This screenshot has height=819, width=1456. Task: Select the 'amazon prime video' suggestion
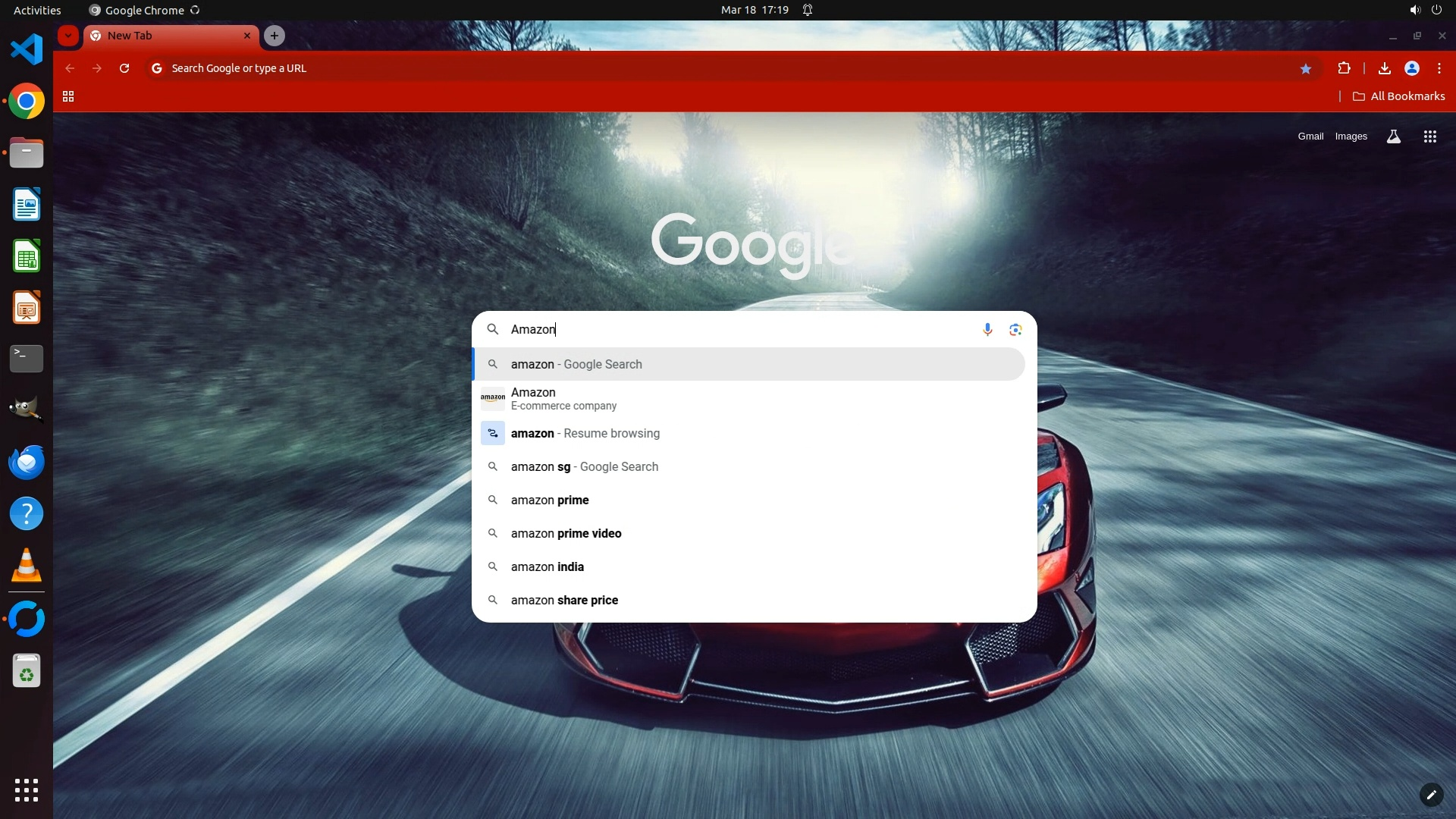click(566, 533)
